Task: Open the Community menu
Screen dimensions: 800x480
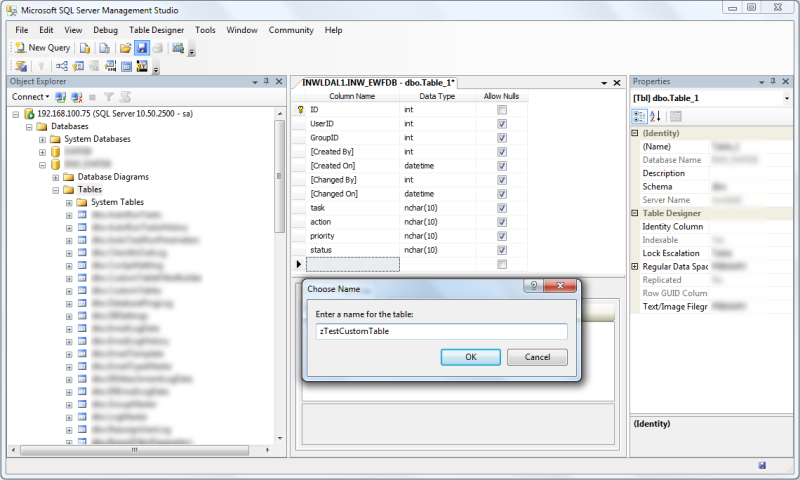Action: (291, 30)
